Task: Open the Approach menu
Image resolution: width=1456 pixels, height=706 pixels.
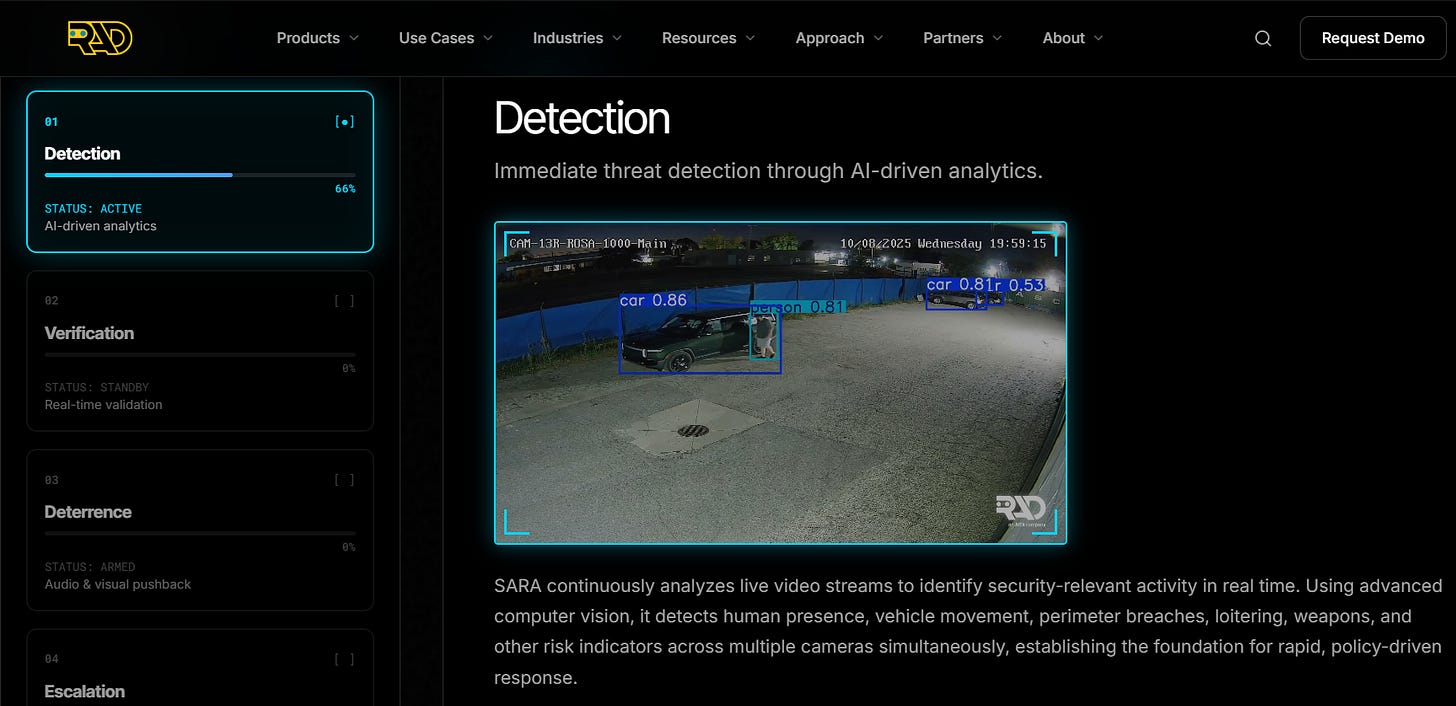Action: click(x=839, y=38)
